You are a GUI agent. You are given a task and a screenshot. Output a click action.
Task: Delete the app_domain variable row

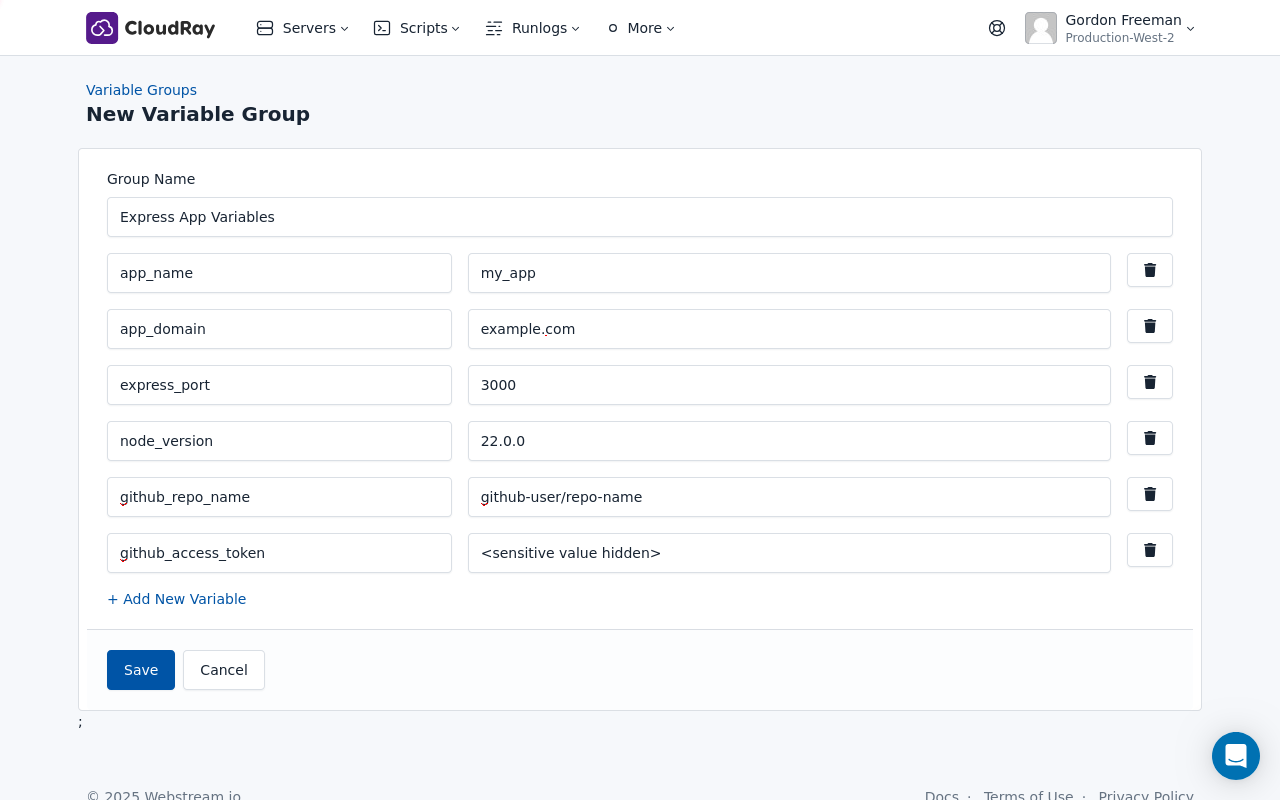1149,326
